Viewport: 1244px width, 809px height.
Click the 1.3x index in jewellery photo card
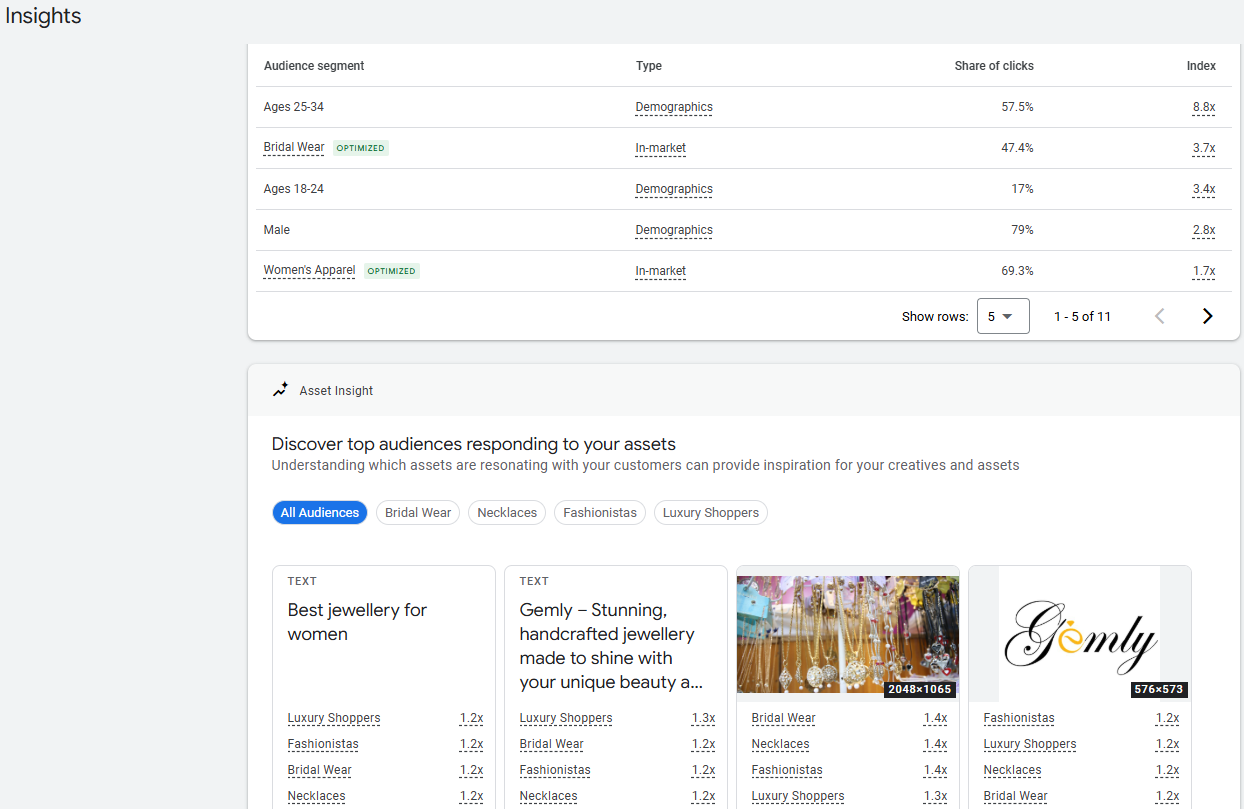(935, 796)
